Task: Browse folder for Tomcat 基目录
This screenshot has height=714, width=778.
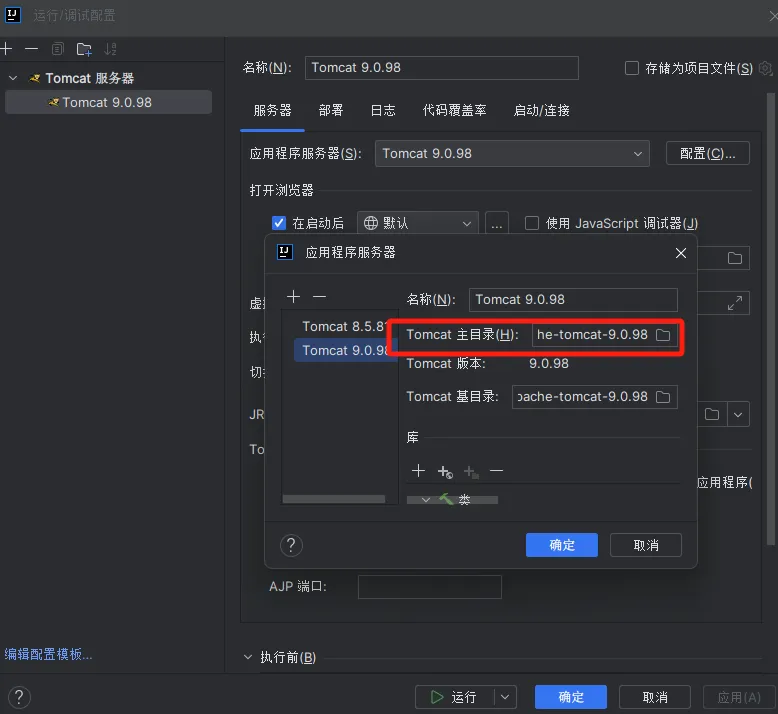Action: (x=663, y=397)
